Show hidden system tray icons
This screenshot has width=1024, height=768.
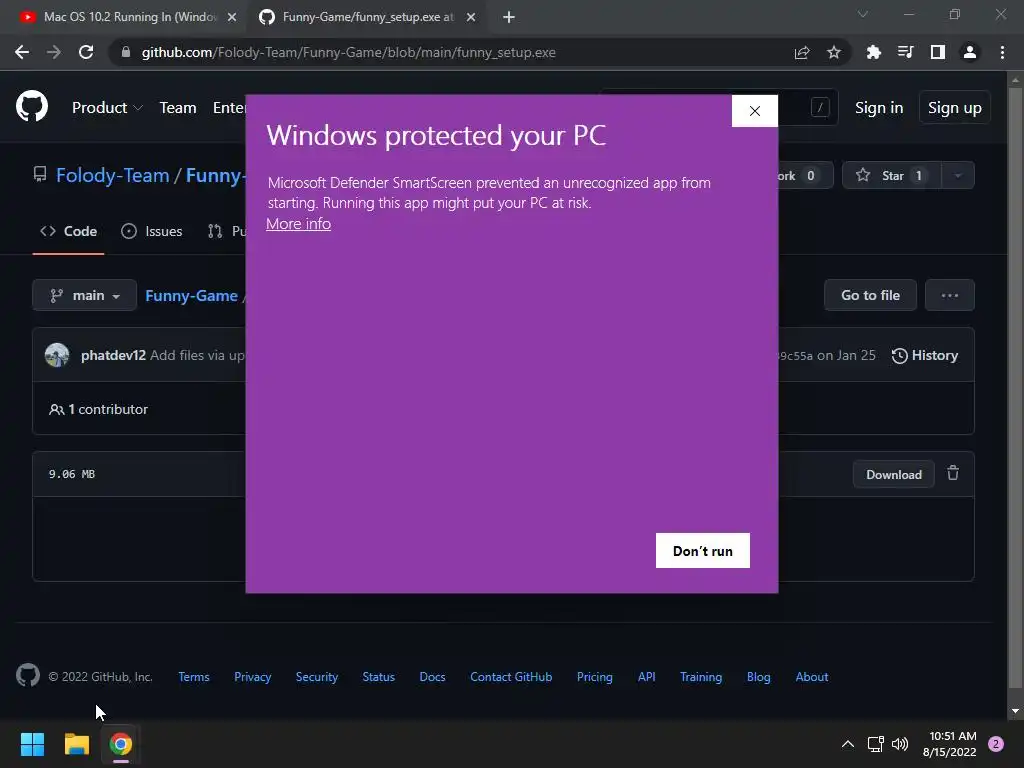pyautogui.click(x=848, y=744)
